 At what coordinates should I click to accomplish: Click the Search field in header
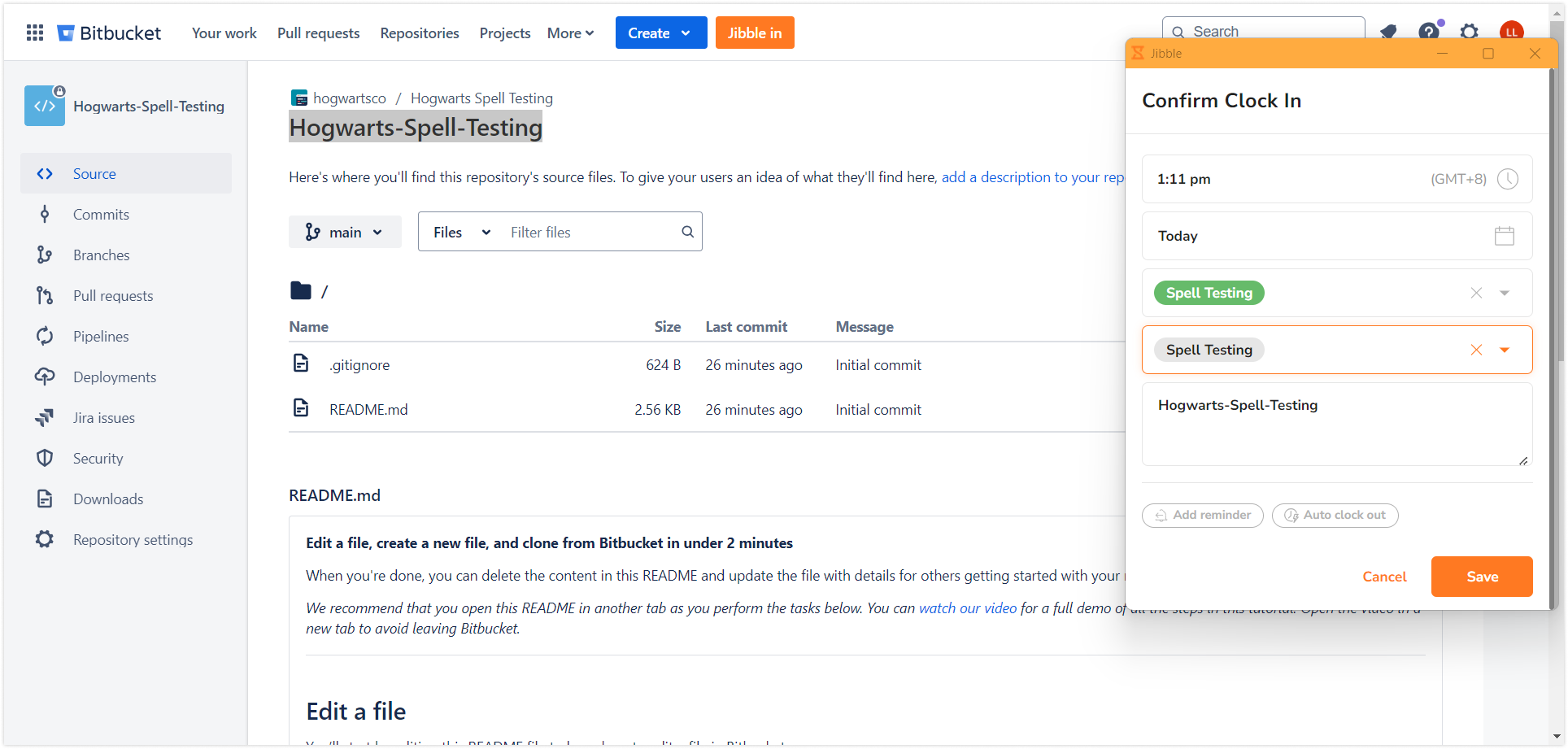pos(1264,29)
